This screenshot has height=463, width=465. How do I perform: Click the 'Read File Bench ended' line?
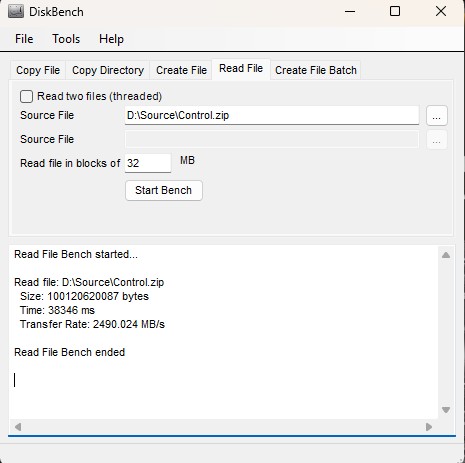[x=69, y=352]
